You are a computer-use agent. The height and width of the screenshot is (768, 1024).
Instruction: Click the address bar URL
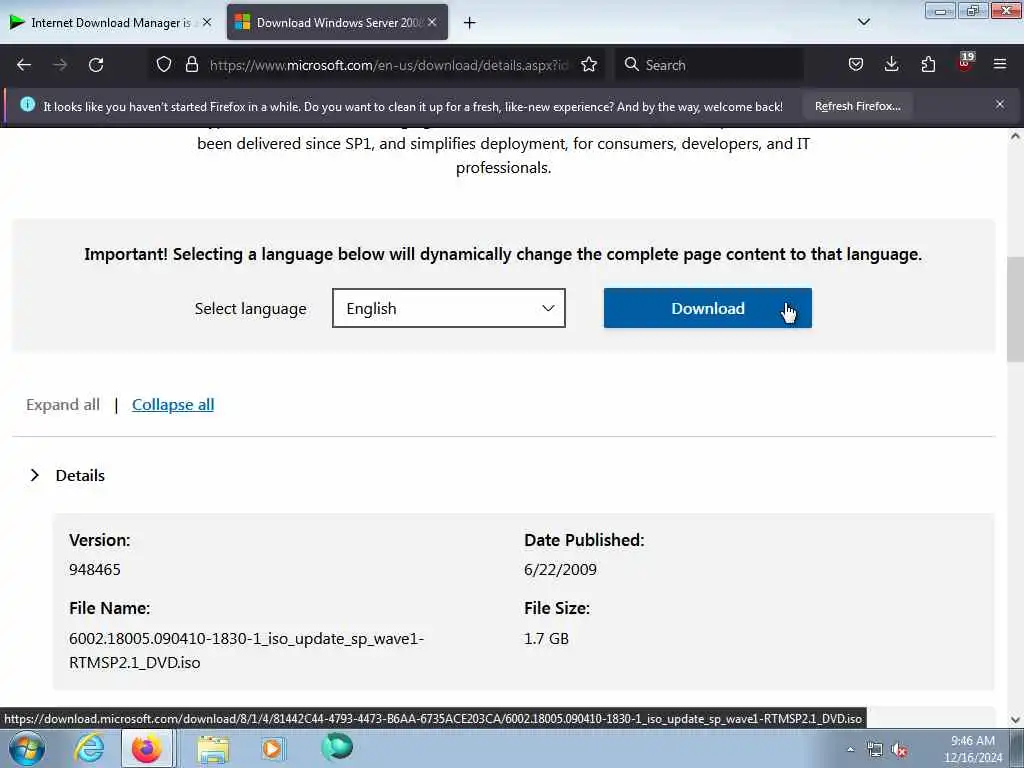(389, 65)
